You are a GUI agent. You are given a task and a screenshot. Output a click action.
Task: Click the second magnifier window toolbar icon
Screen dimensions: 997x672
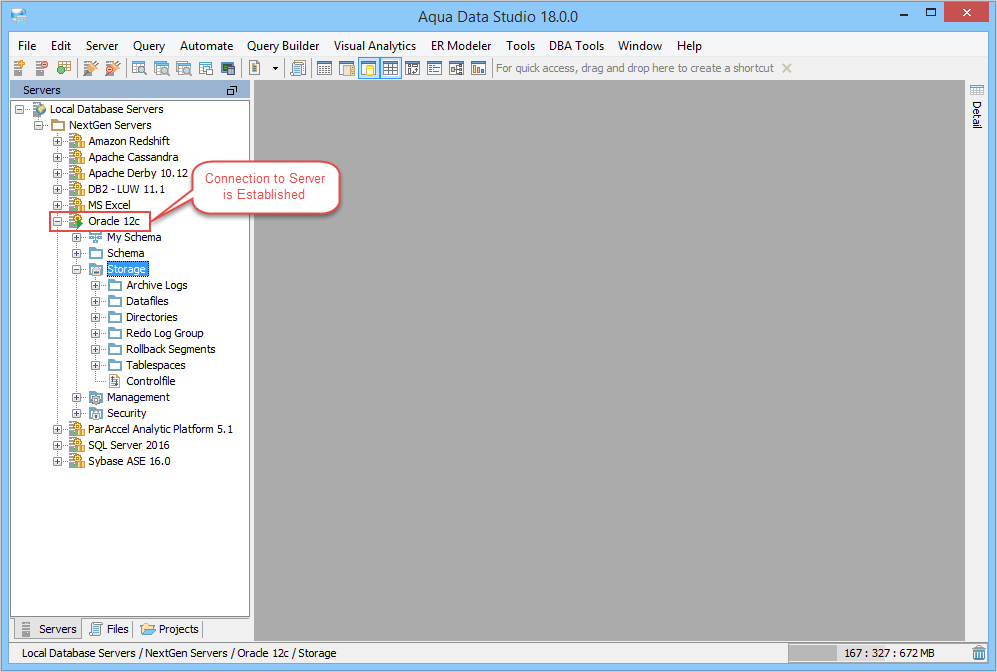click(162, 68)
